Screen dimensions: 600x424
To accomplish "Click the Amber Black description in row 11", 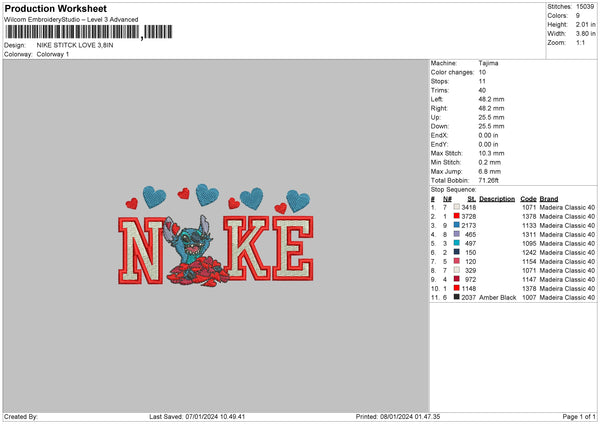I will point(497,297).
